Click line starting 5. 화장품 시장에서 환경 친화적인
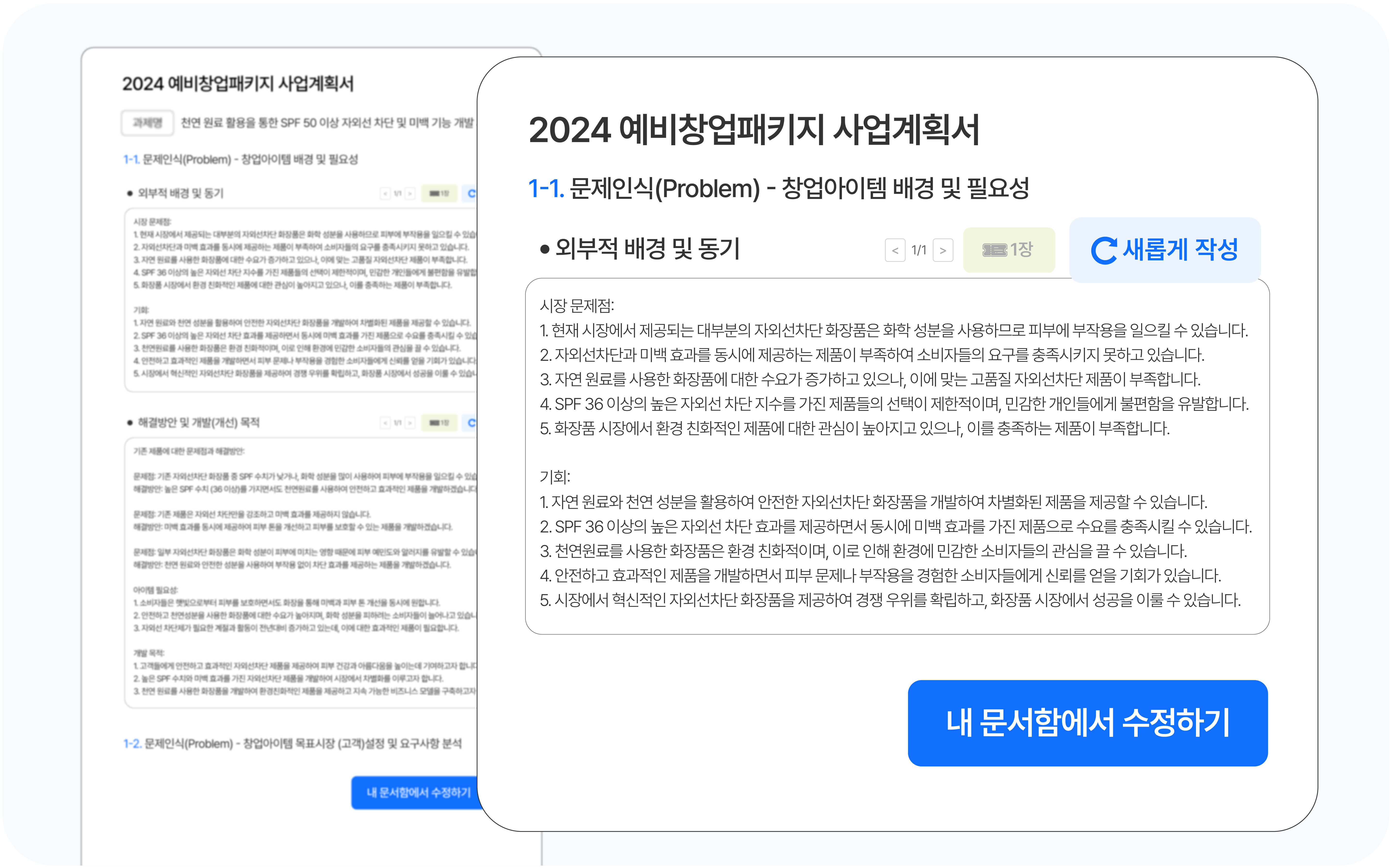 point(855,428)
